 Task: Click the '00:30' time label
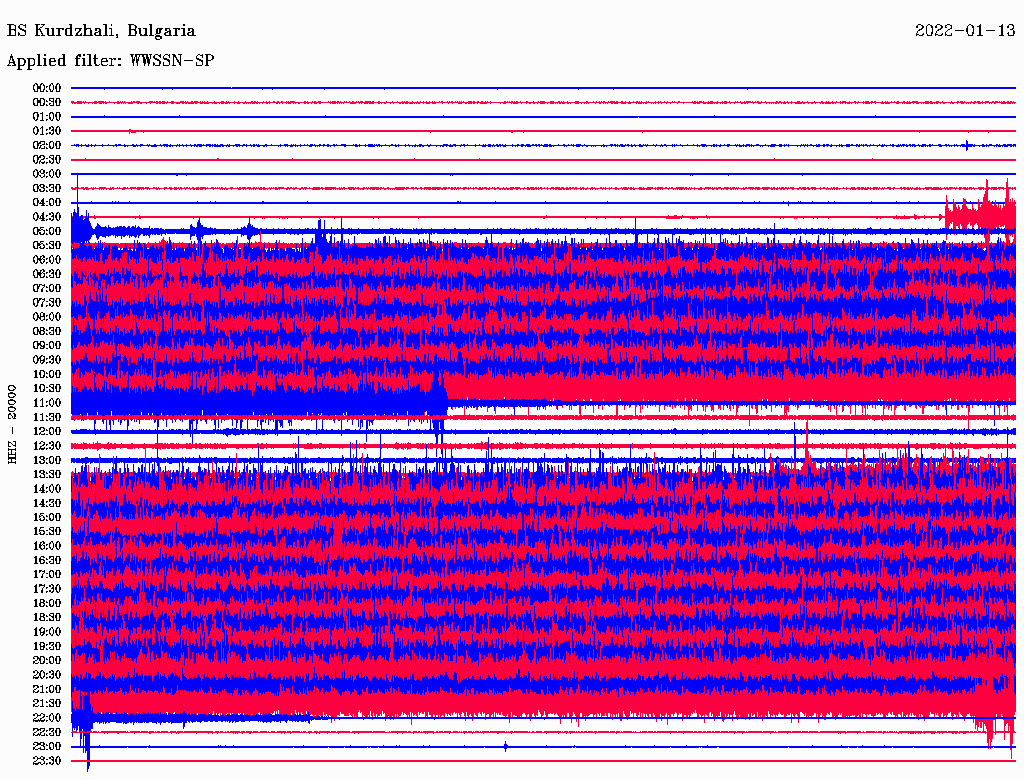(46, 103)
